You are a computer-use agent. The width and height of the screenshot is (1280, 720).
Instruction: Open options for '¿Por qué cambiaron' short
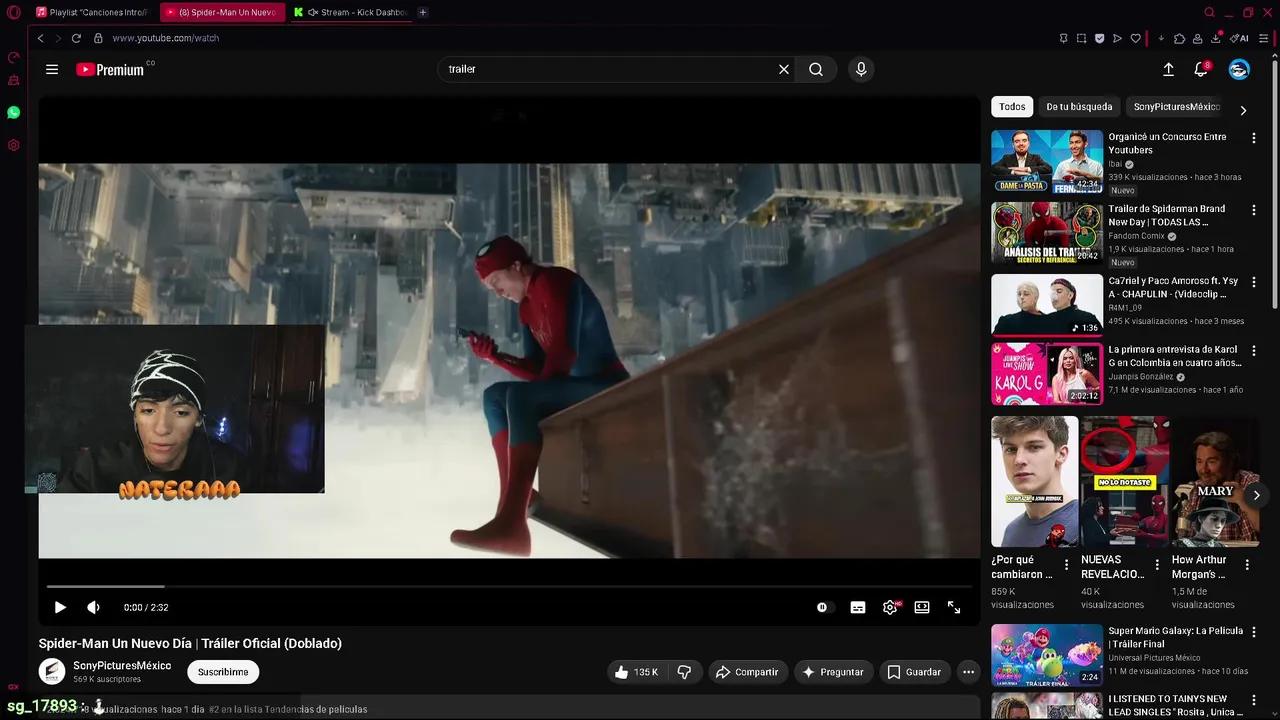[1066, 565]
